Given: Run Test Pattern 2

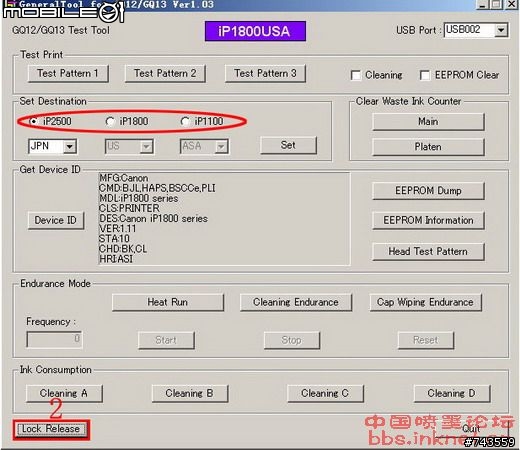Looking at the screenshot, I should [x=165, y=73].
